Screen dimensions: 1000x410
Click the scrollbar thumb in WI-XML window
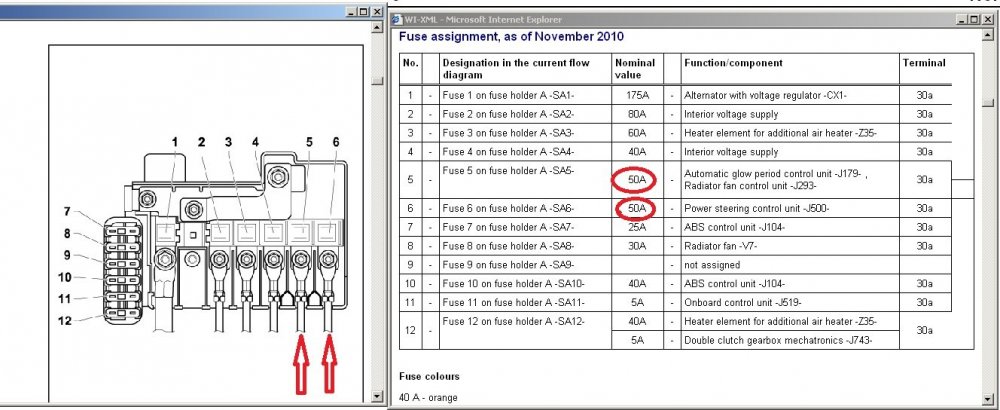point(988,103)
